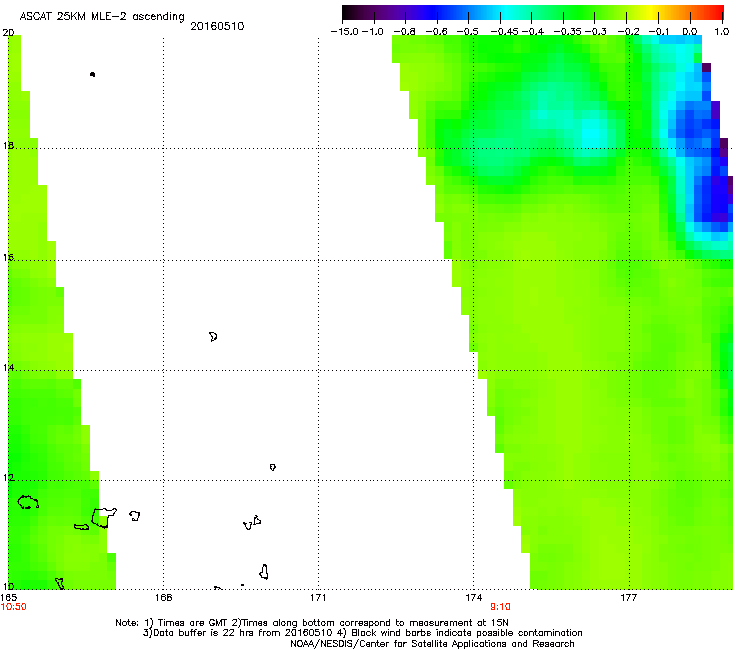Click the longitude label '165'

9,598
